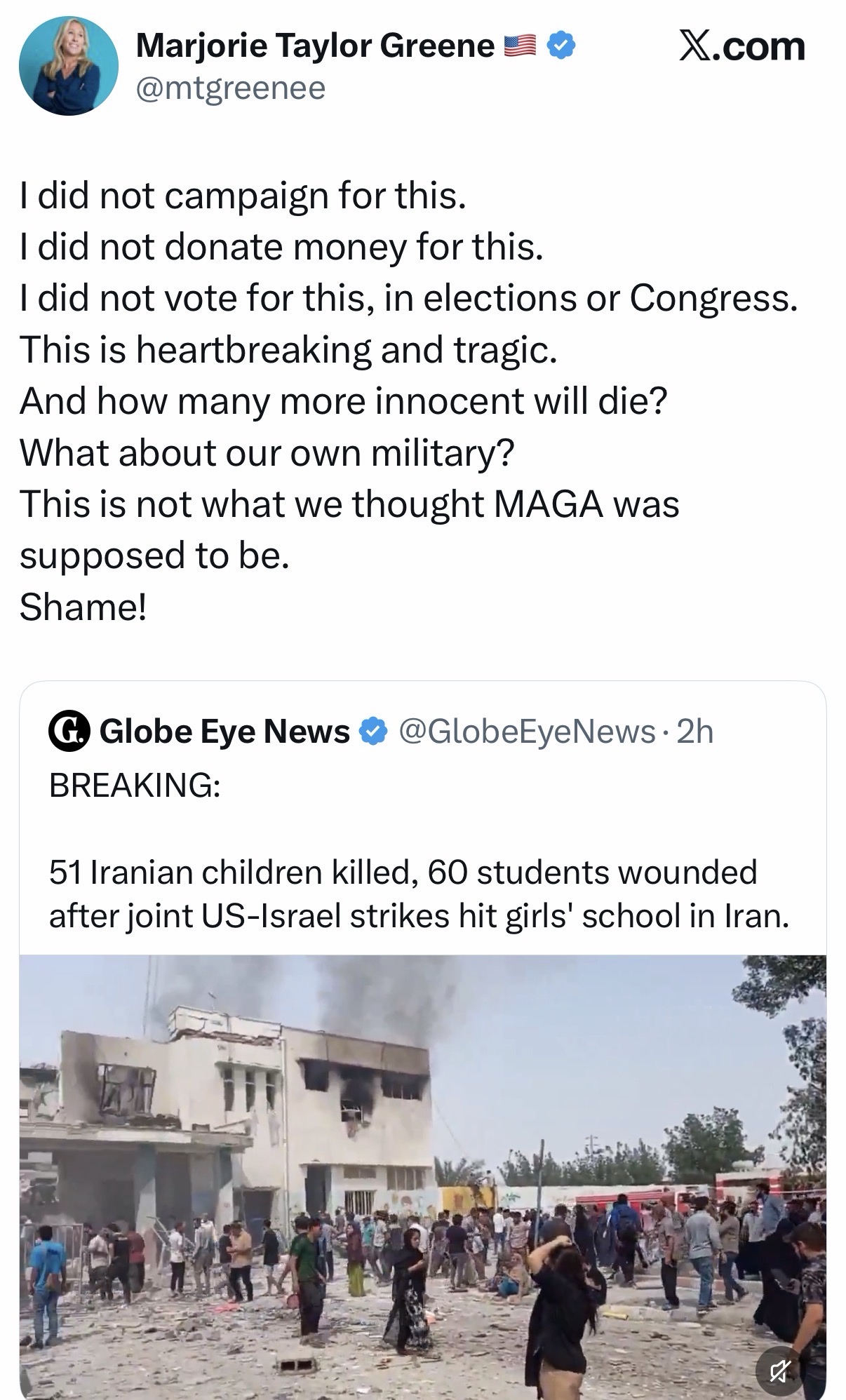The height and width of the screenshot is (1400, 846).
Task: Click "And how many more innocent will die?"
Action: coord(343,401)
